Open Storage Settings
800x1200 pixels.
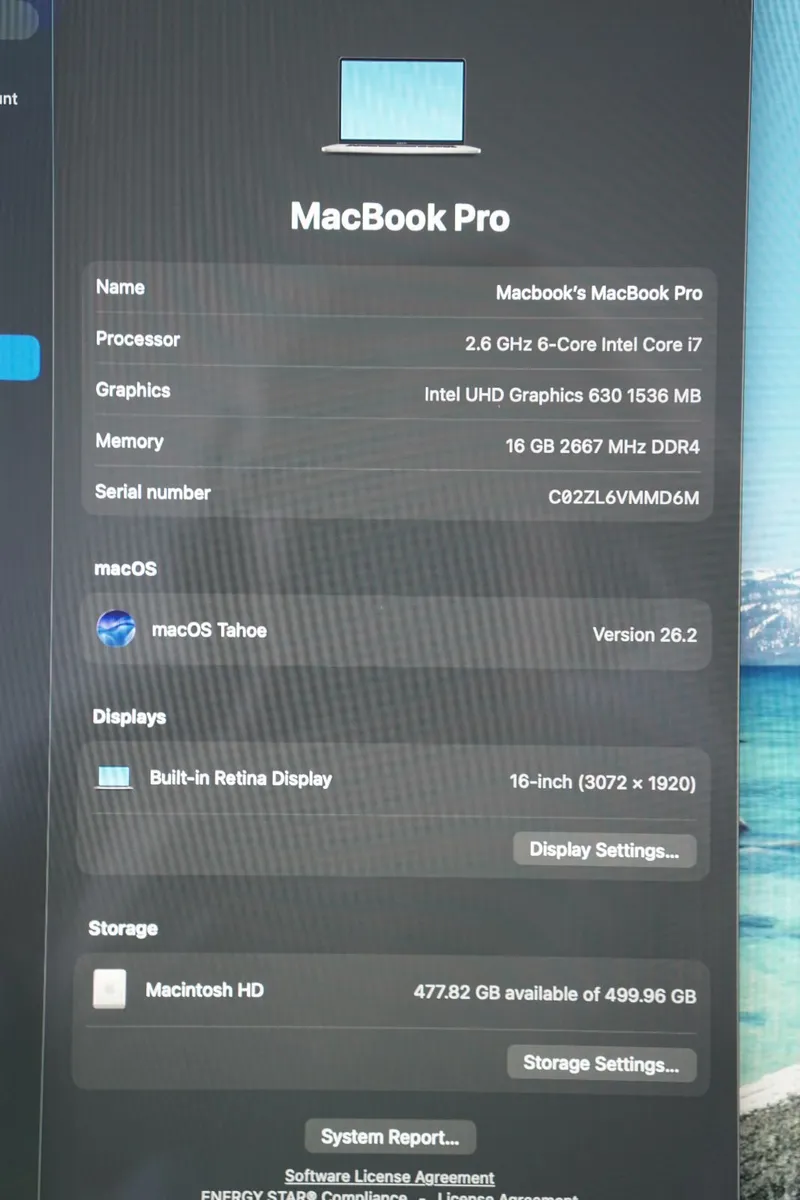coord(601,1063)
